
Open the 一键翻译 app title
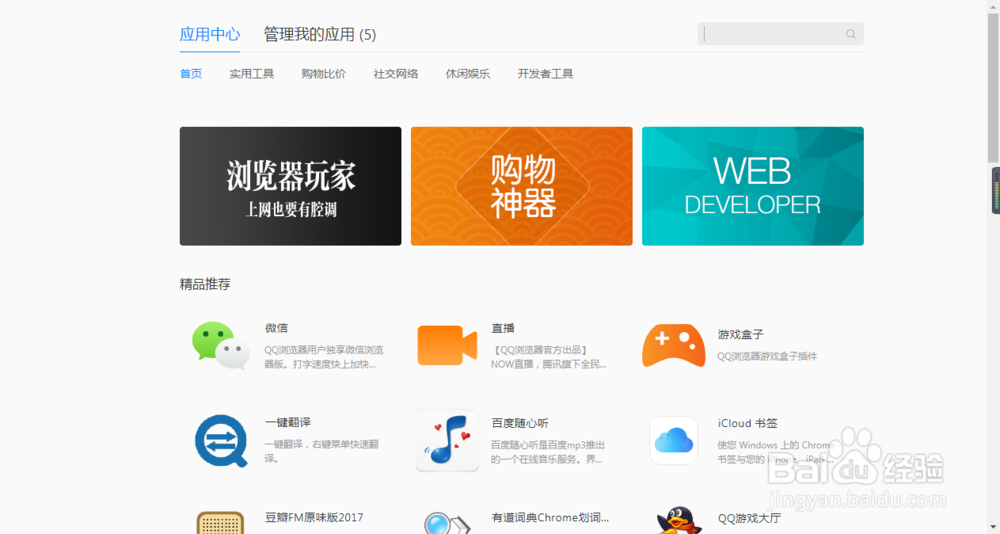(x=288, y=422)
